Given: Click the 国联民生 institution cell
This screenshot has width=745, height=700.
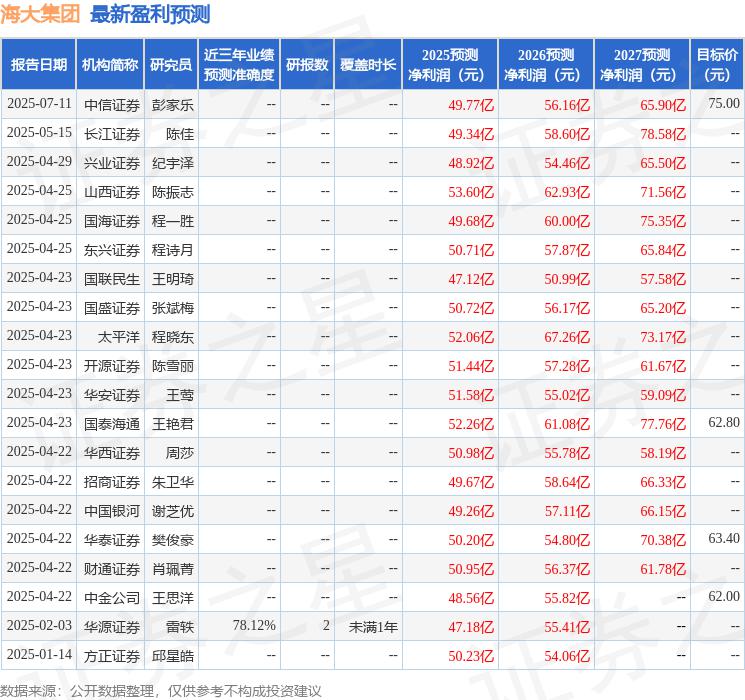Looking at the screenshot, I should [x=112, y=279].
